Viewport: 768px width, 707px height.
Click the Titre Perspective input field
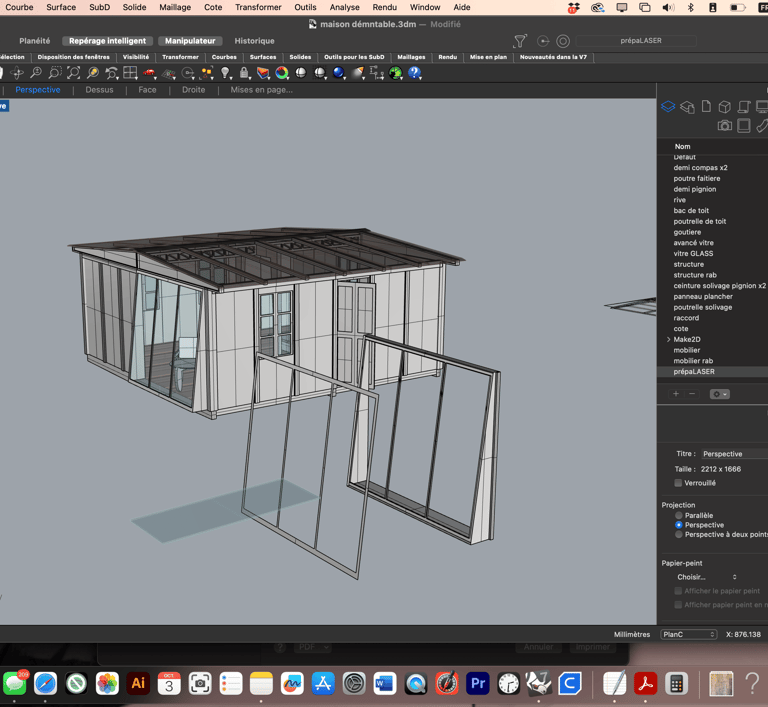[734, 454]
